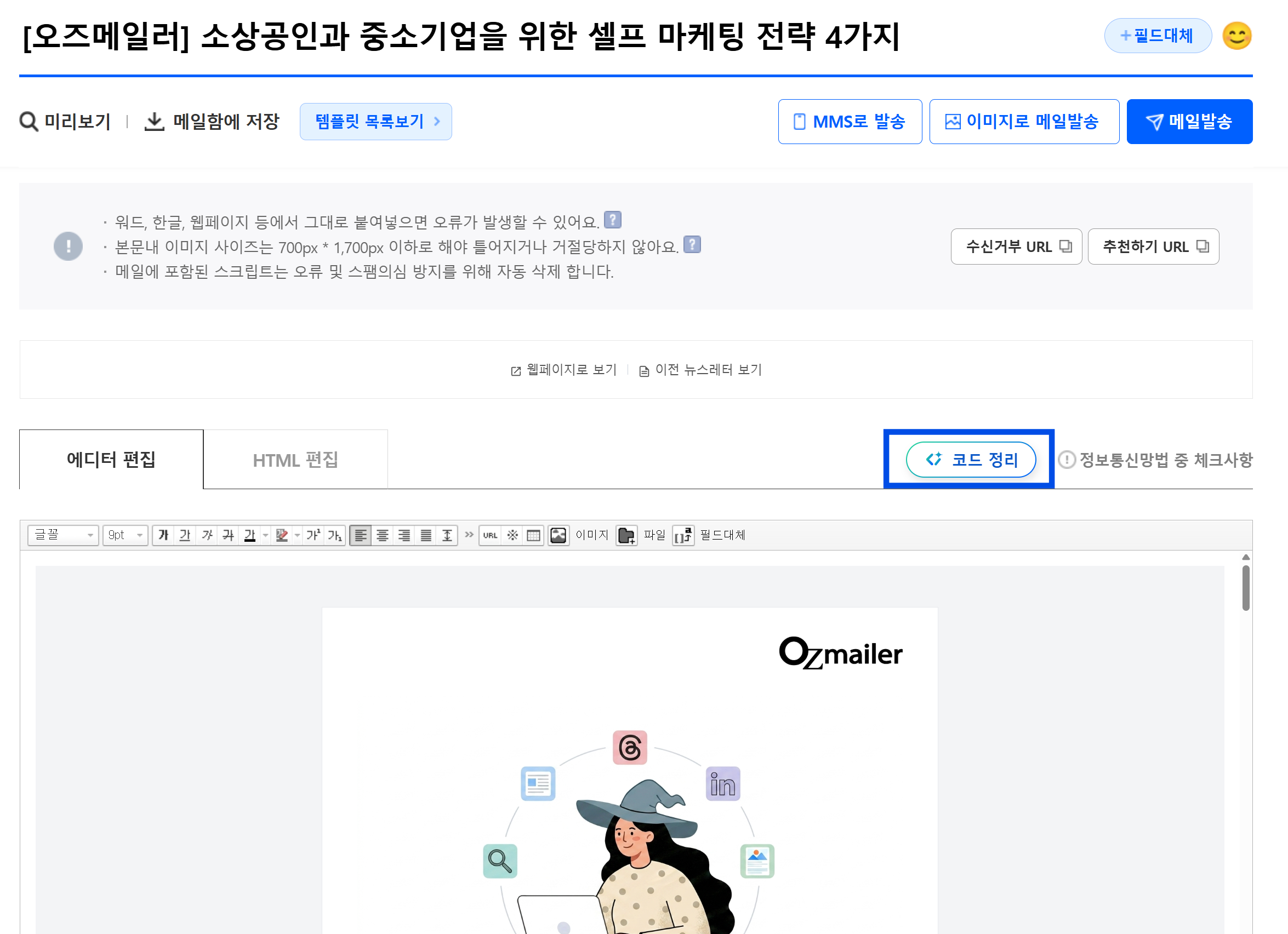The image size is (1288, 934).
Task: Open the help icon on the 붙여넣으면 오류 line
Action: coord(612,220)
